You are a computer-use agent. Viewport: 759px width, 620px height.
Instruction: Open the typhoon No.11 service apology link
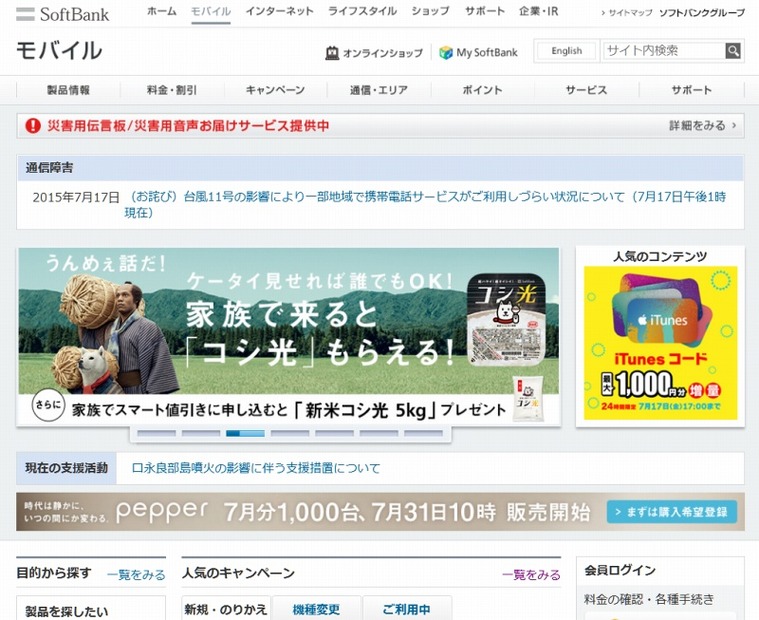click(x=425, y=205)
